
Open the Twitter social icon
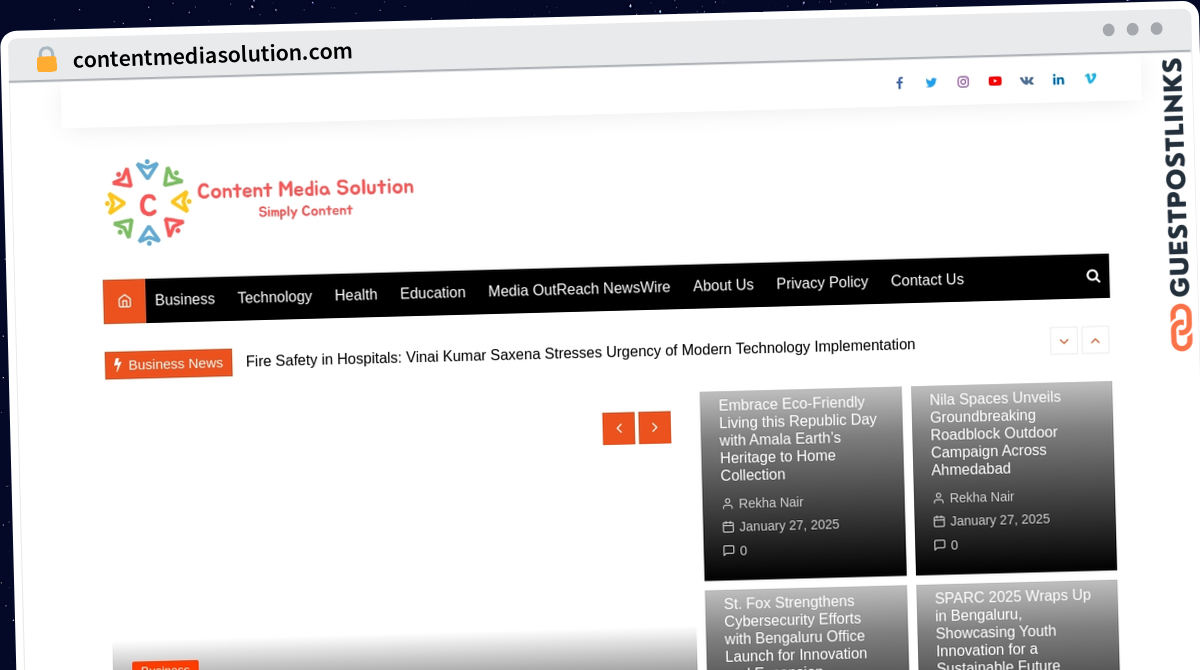click(931, 82)
